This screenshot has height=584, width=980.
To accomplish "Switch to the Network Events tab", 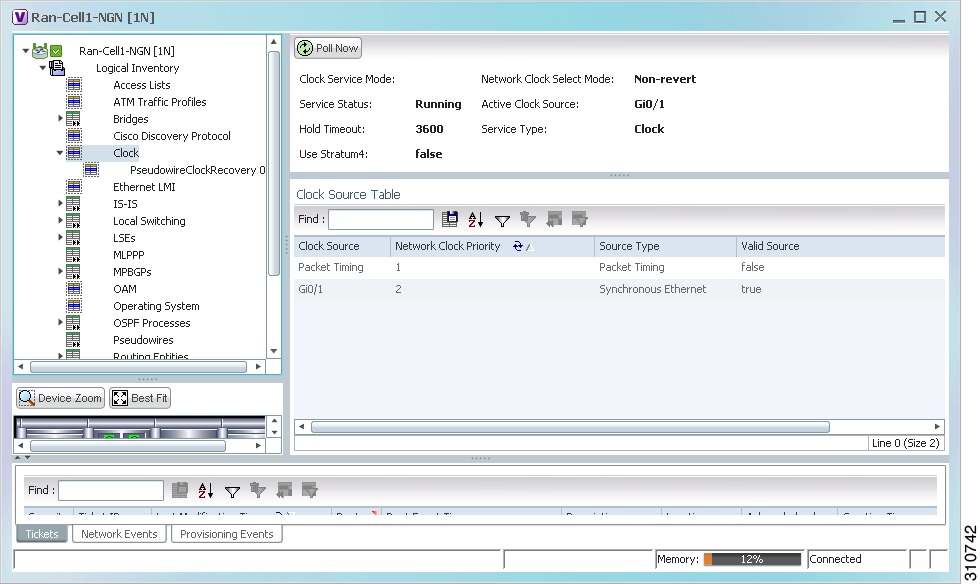I will pyautogui.click(x=119, y=534).
